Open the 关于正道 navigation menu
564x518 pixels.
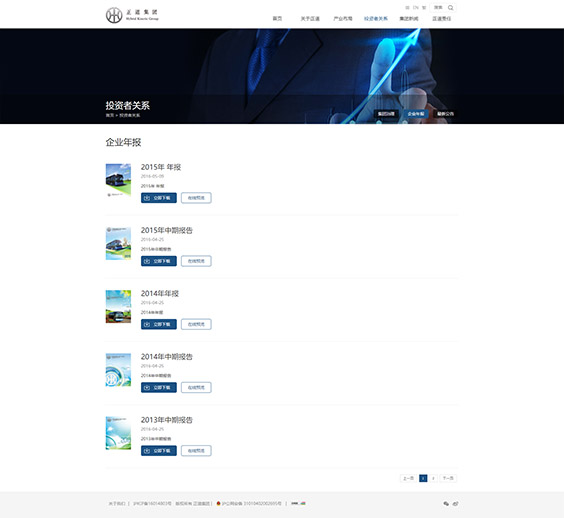tap(310, 19)
